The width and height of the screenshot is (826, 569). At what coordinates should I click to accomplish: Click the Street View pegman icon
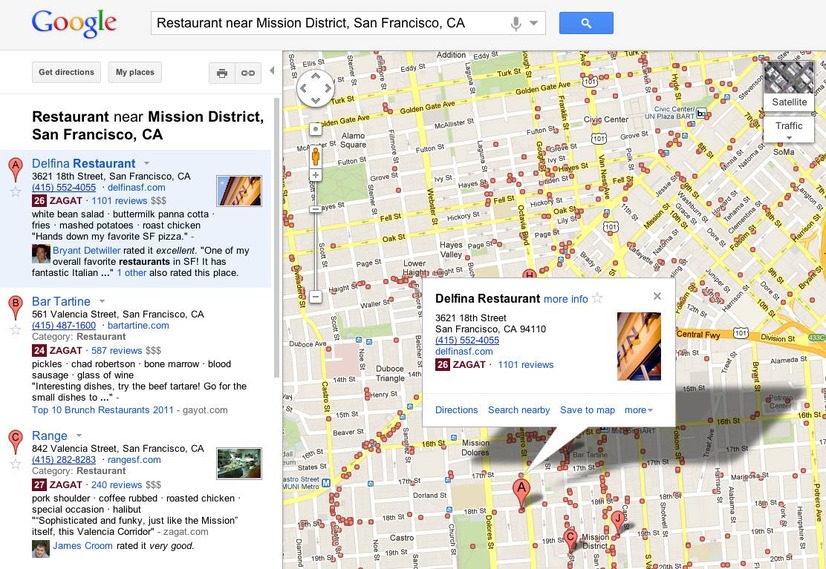(315, 156)
